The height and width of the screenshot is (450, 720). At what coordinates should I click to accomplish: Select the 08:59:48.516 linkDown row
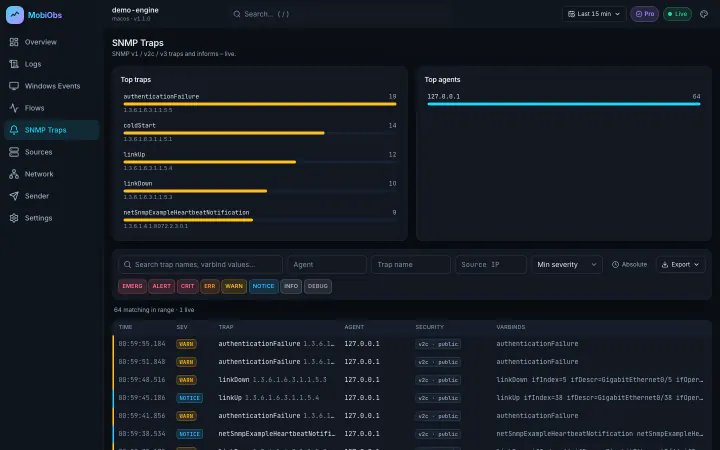411,380
